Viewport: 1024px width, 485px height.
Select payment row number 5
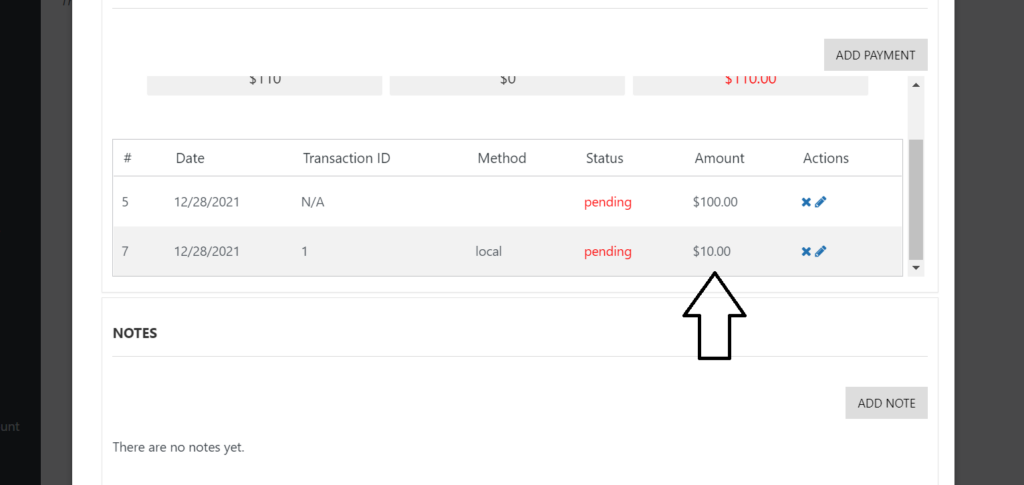(507, 202)
